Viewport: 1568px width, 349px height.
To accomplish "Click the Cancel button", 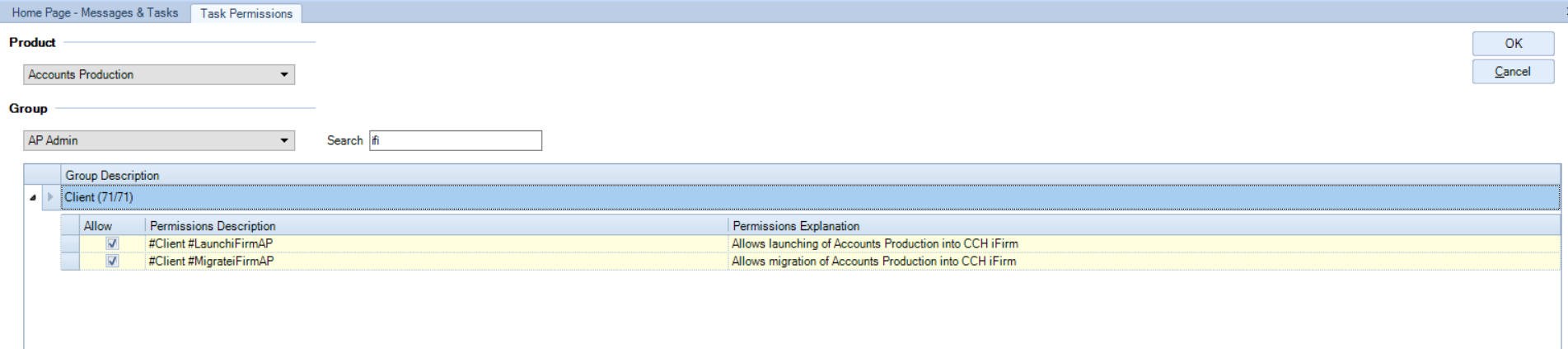I will [x=1513, y=72].
